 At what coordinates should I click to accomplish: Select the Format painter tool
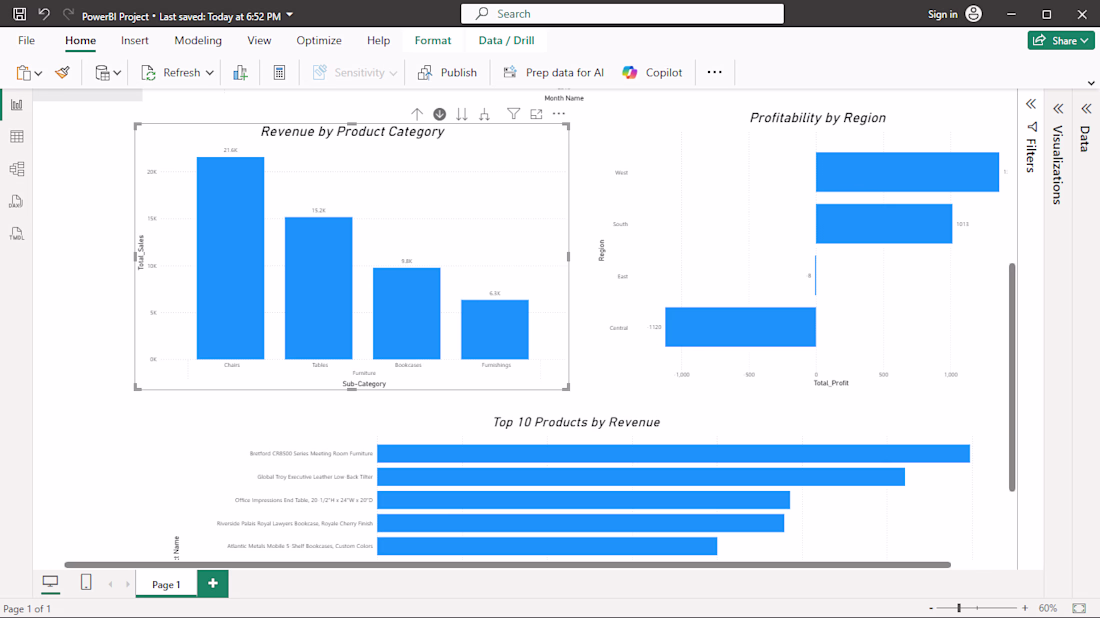click(x=62, y=72)
